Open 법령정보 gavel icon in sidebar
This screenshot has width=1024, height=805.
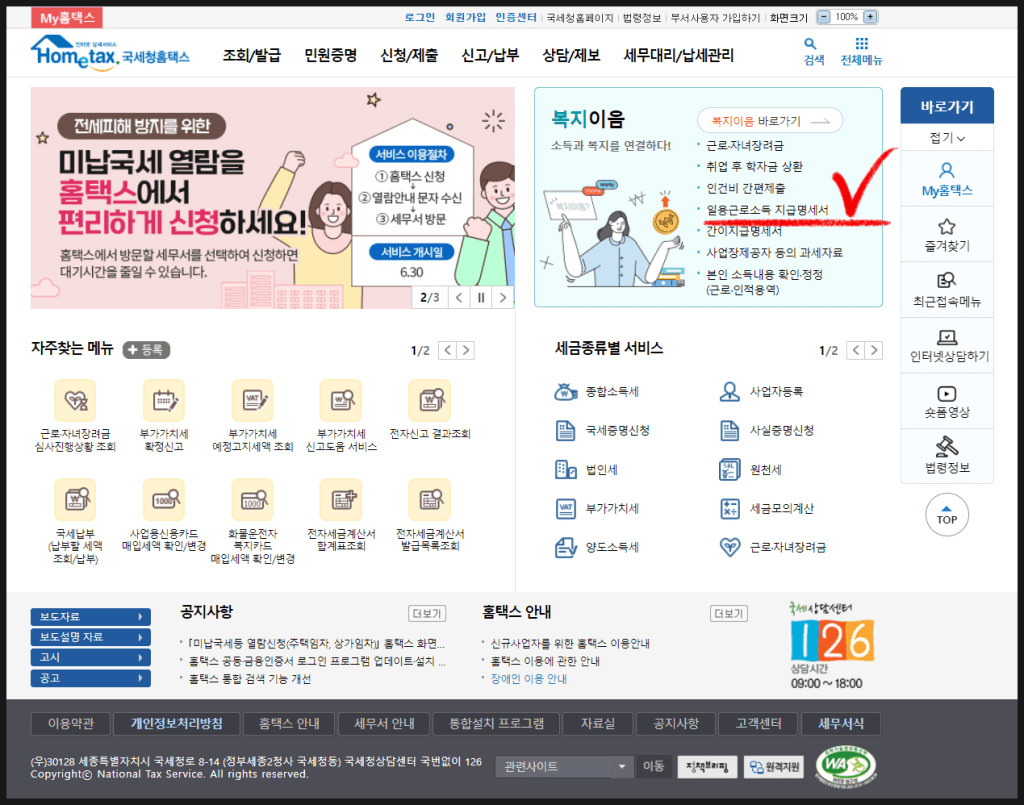point(946,447)
